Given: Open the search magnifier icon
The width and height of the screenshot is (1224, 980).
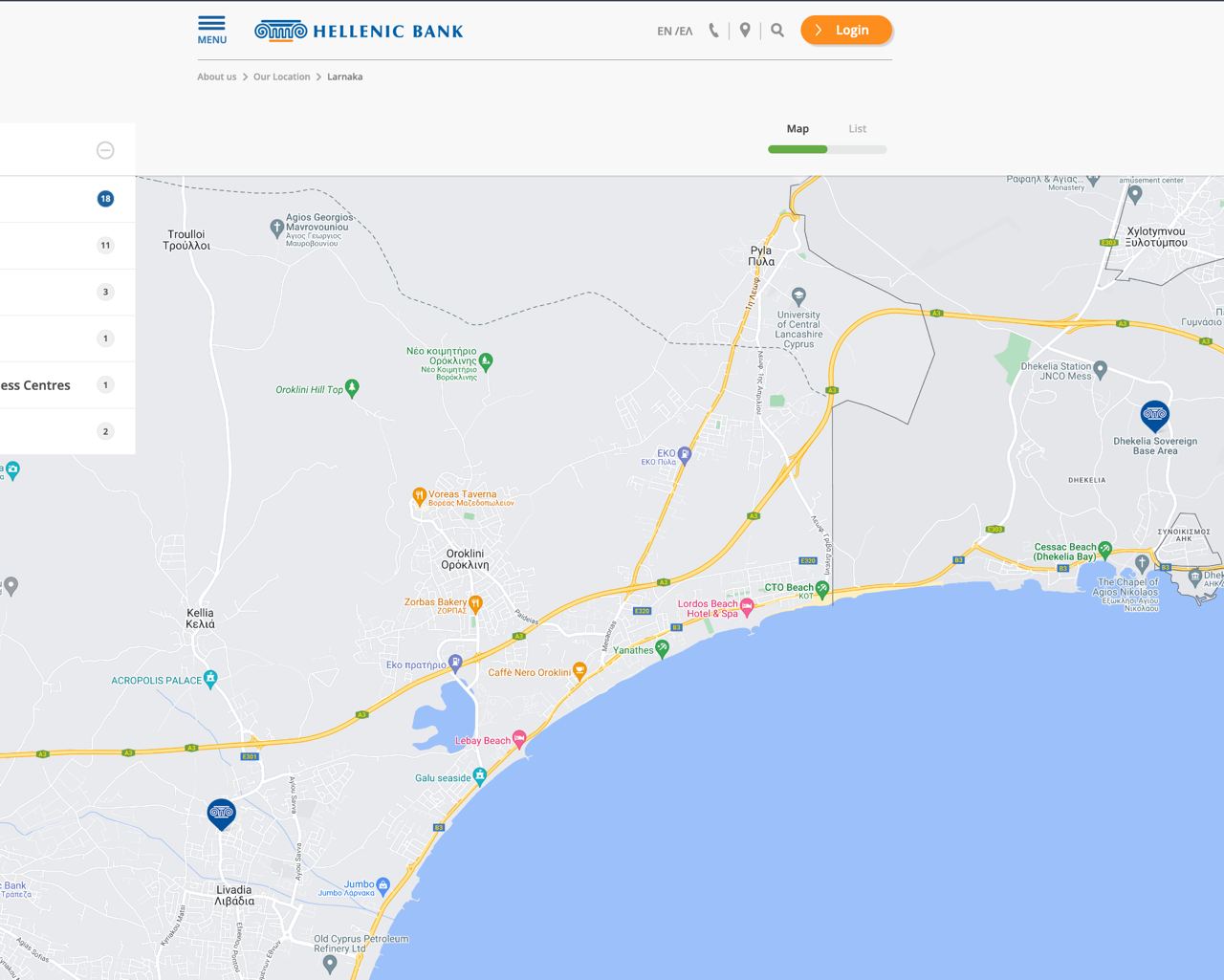Looking at the screenshot, I should coord(777,31).
